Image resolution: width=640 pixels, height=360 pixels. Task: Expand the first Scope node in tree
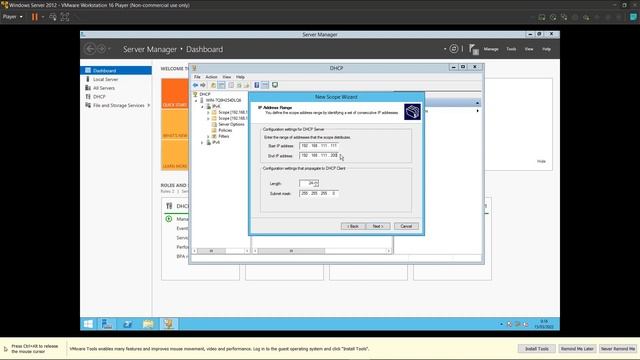point(208,112)
